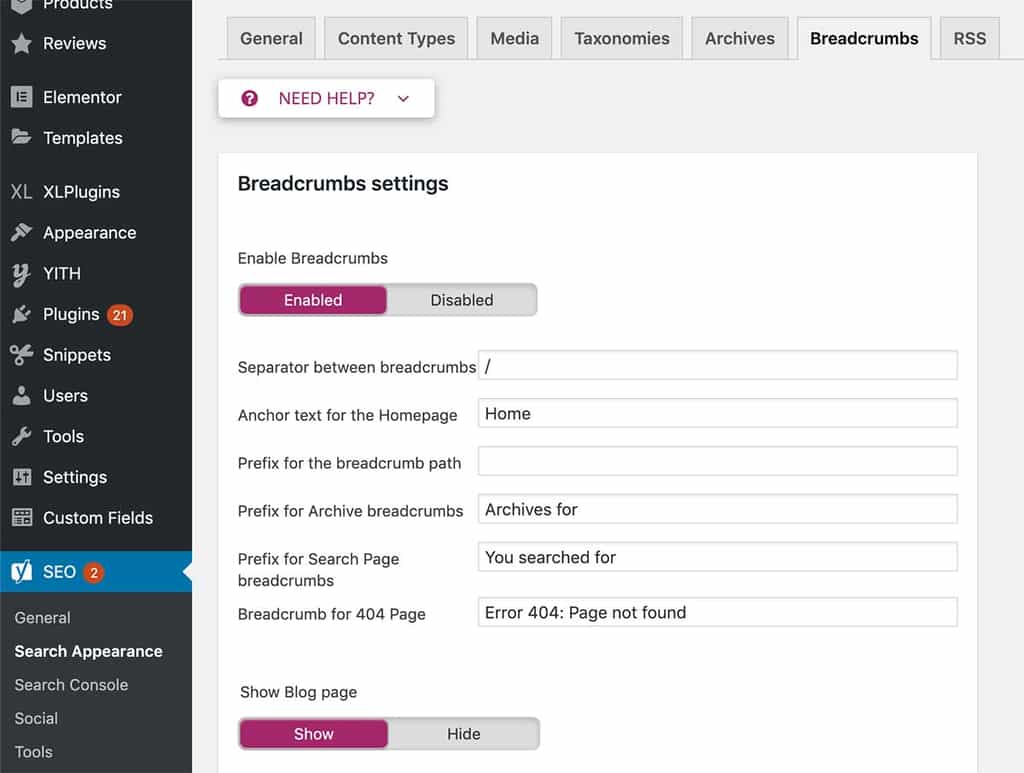Click the Need Help question mark icon
1024x773 pixels.
click(249, 99)
